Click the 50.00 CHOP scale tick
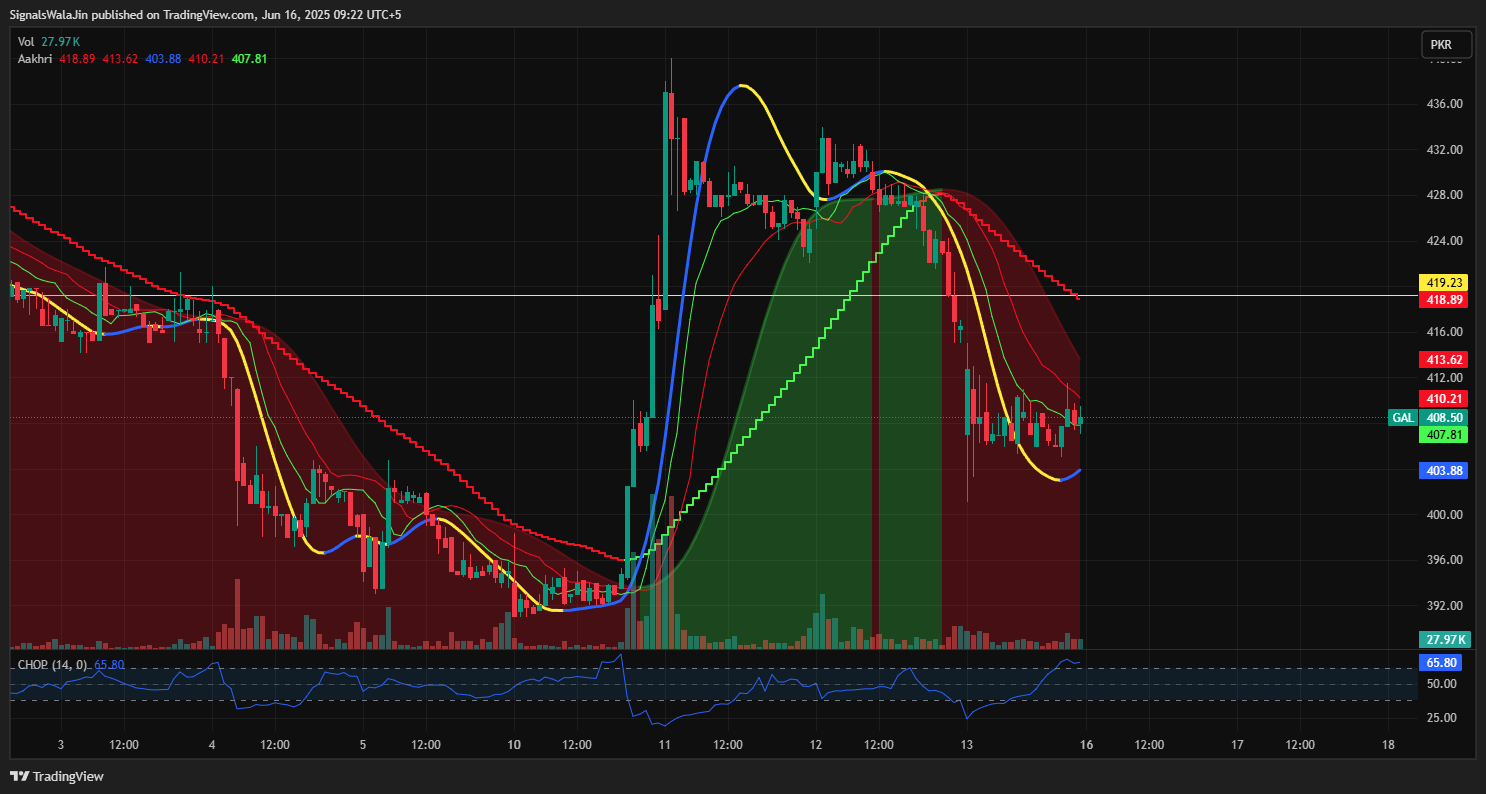1486x794 pixels. (x=1442, y=684)
